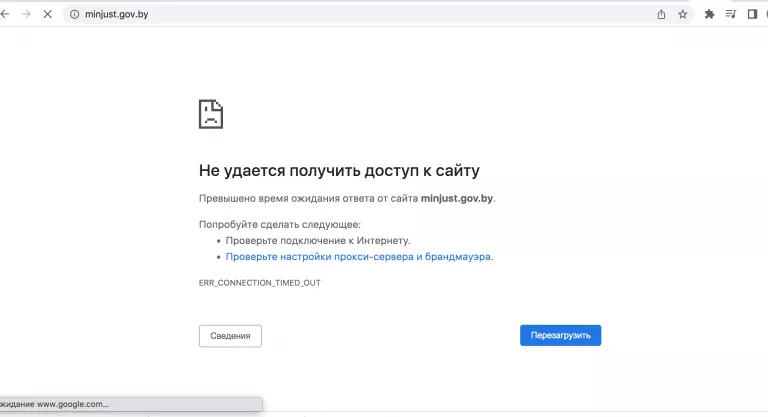Click the forward navigation arrow
This screenshot has width=768, height=417.
(26, 14)
